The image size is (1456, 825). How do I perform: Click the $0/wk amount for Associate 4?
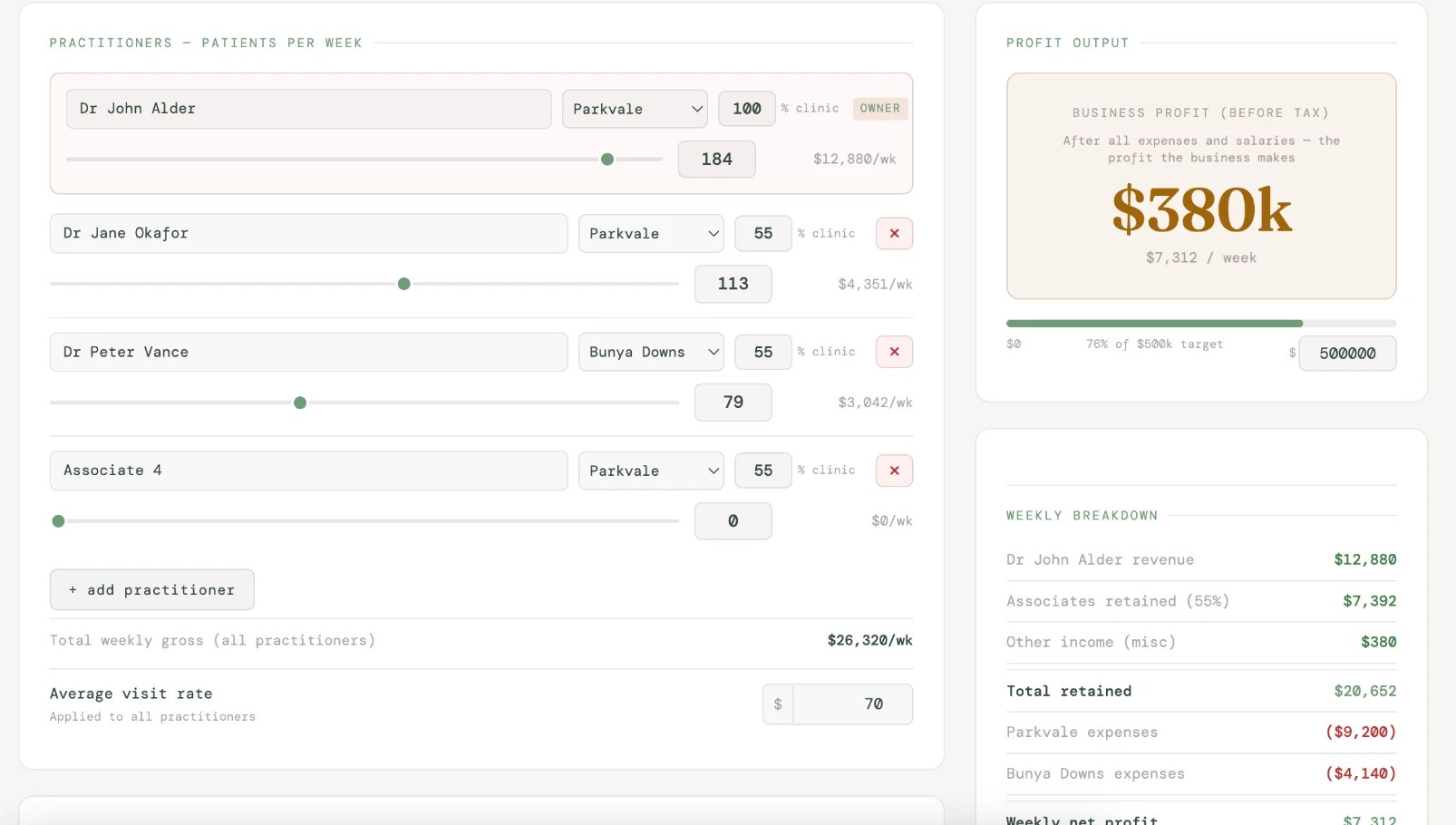tap(892, 521)
